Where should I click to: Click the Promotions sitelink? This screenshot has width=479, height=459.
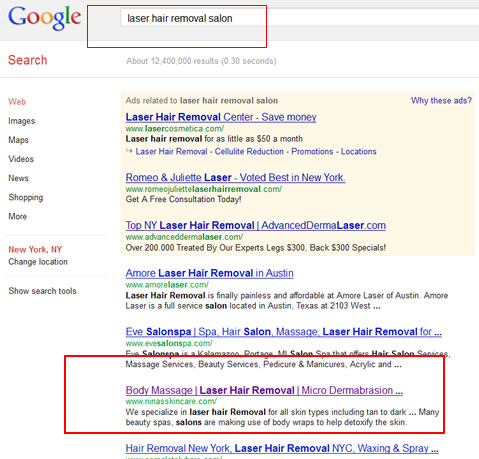pyautogui.click(x=312, y=152)
